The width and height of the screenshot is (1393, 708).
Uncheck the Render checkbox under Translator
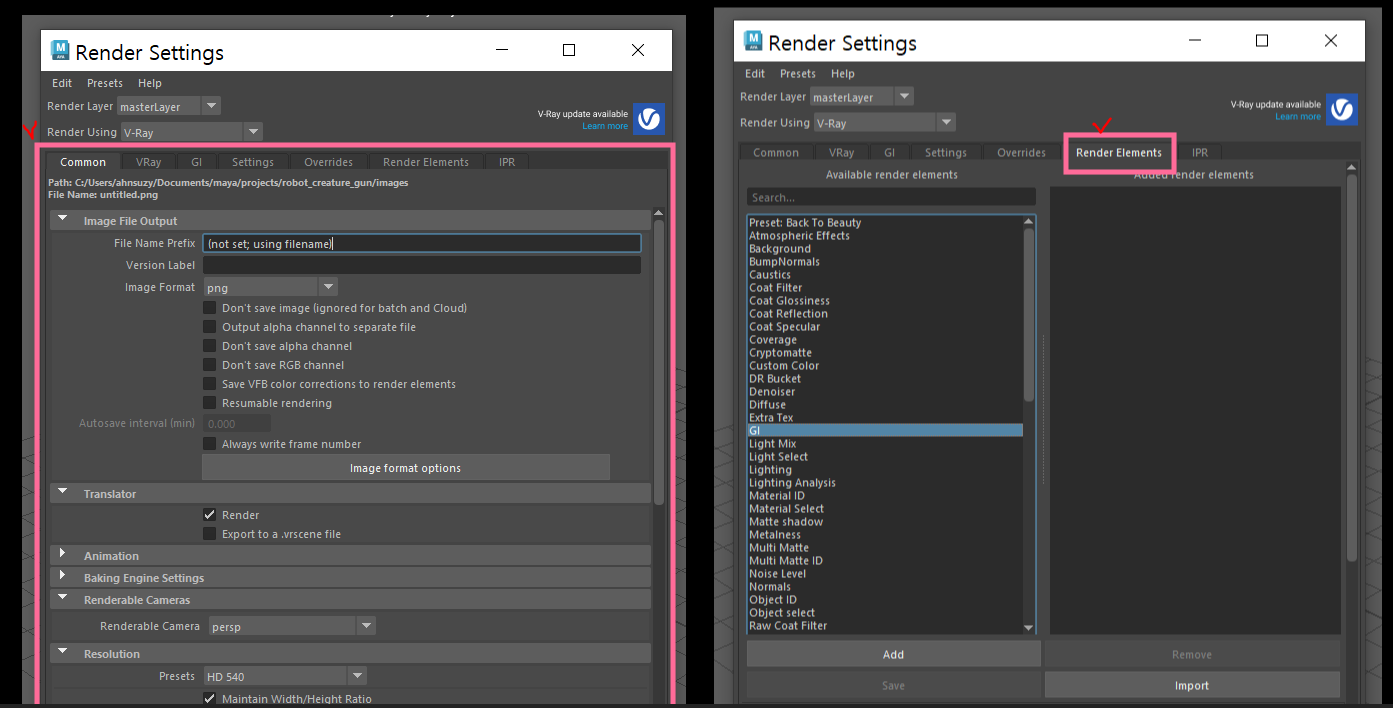coord(210,515)
